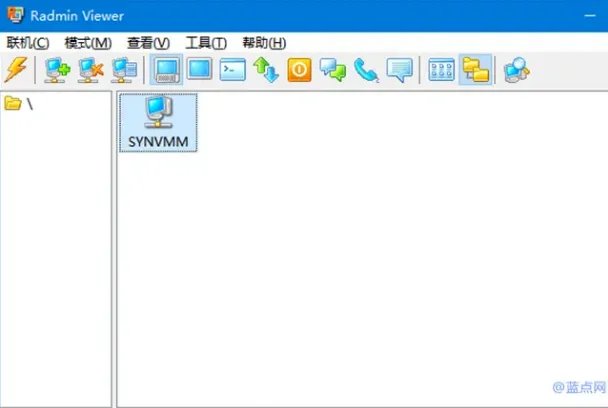Open the 联机(C) menu
Viewport: 608px width, 408px height.
click(27, 43)
